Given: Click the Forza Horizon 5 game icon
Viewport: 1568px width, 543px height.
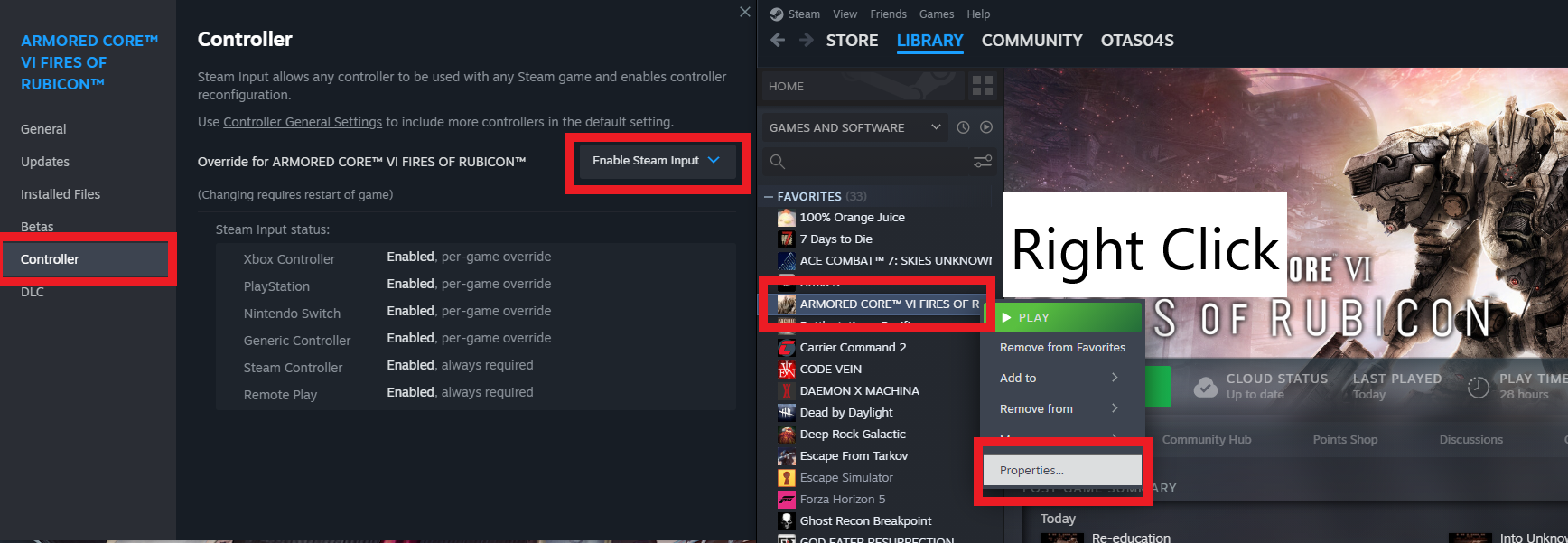Looking at the screenshot, I should pos(787,499).
